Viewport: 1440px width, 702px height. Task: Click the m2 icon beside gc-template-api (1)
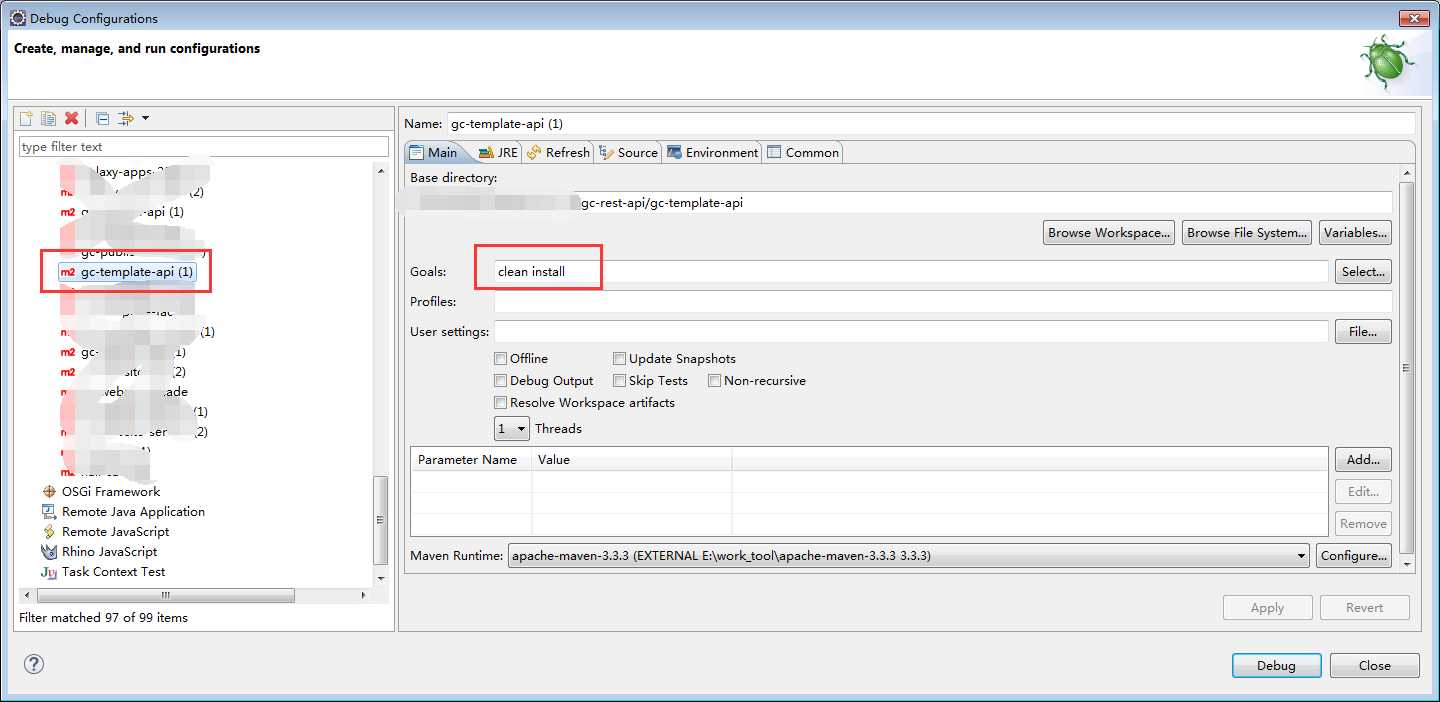click(68, 272)
